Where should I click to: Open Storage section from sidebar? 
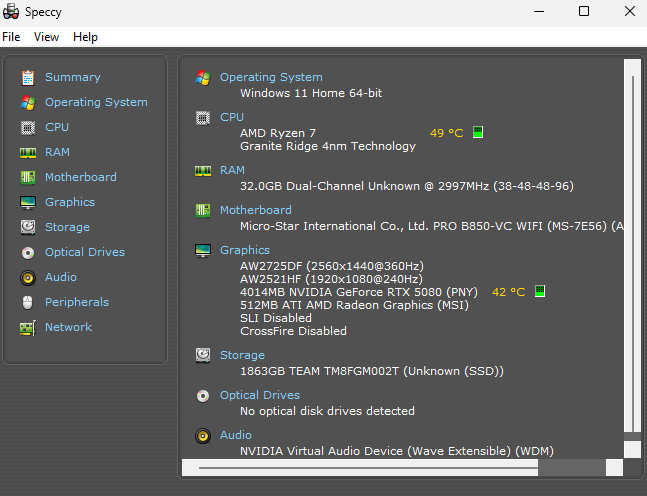[x=67, y=227]
